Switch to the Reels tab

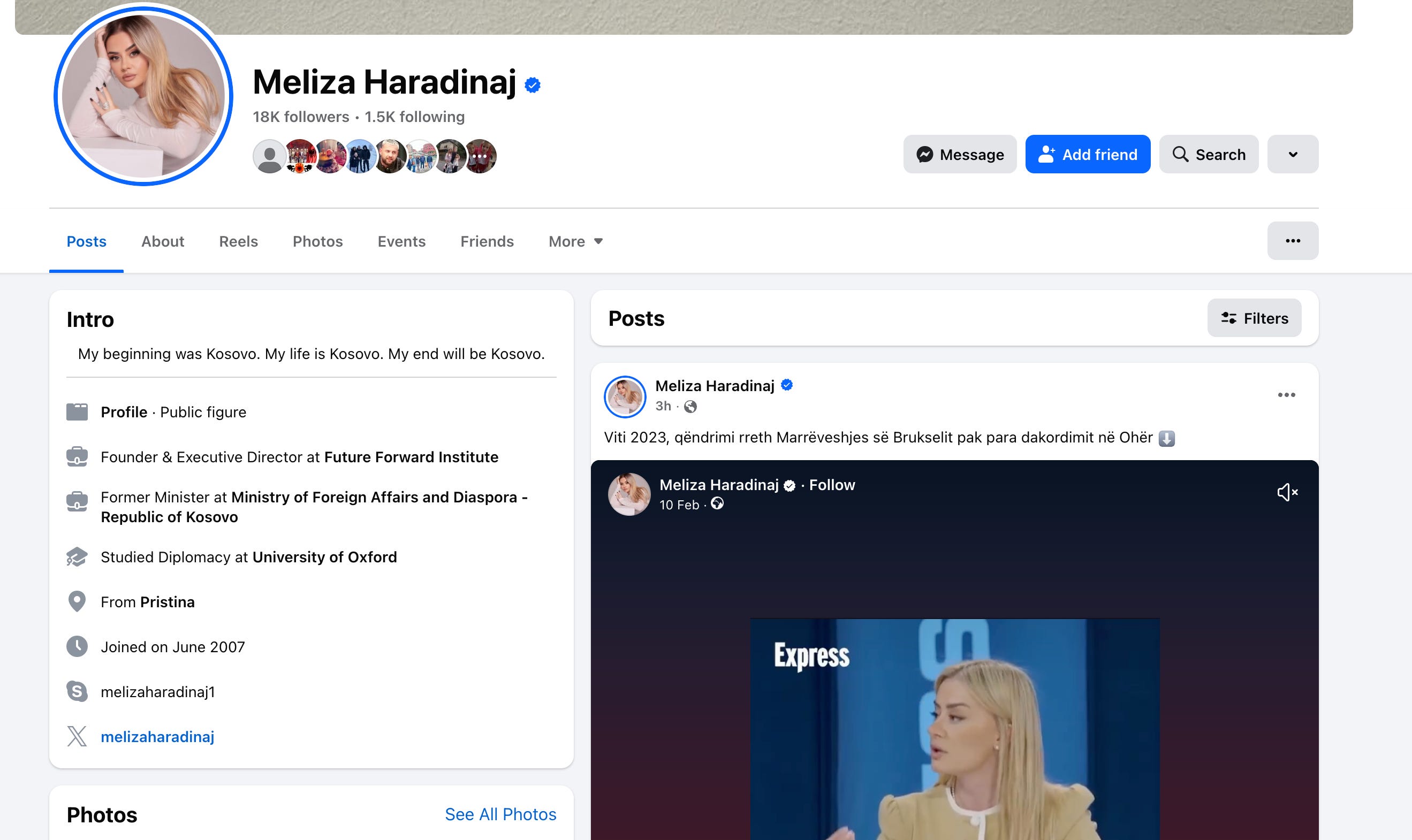(238, 242)
